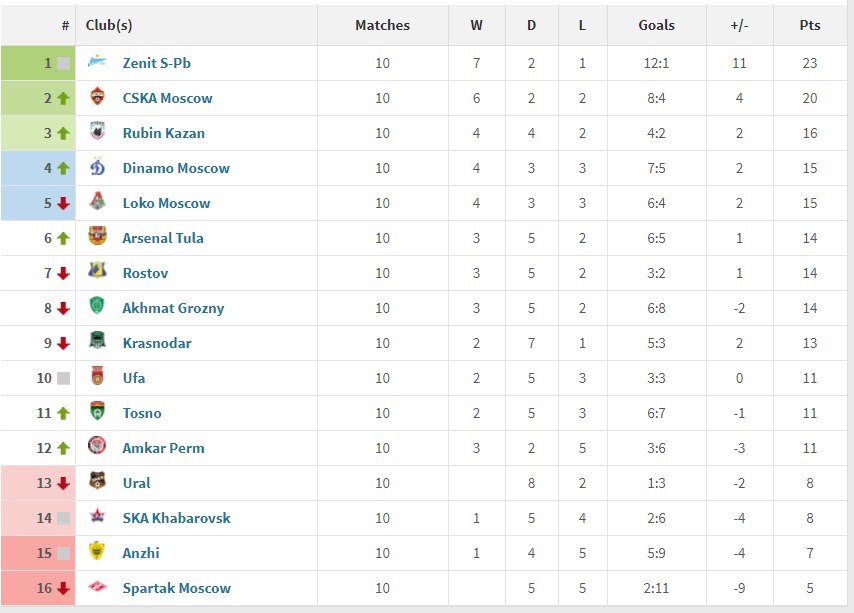Click the CSKA Moscow club crest icon
854x613 pixels.
click(x=97, y=96)
